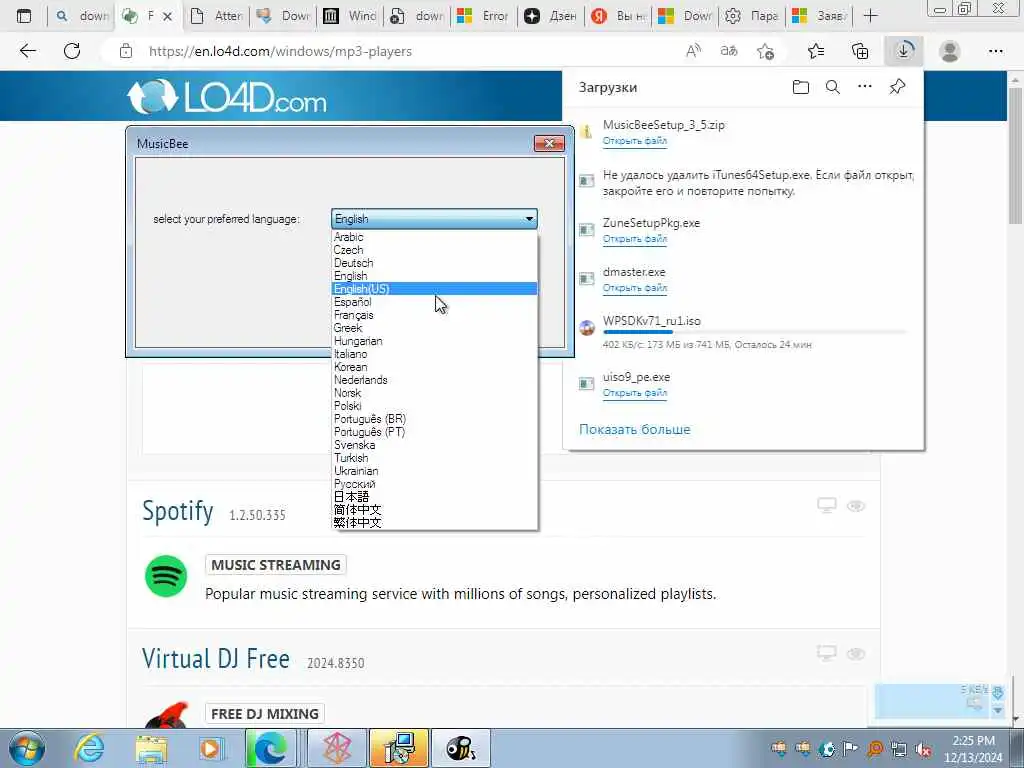Choose Deutsch from language list
Image resolution: width=1024 pixels, height=768 pixels.
coord(434,263)
